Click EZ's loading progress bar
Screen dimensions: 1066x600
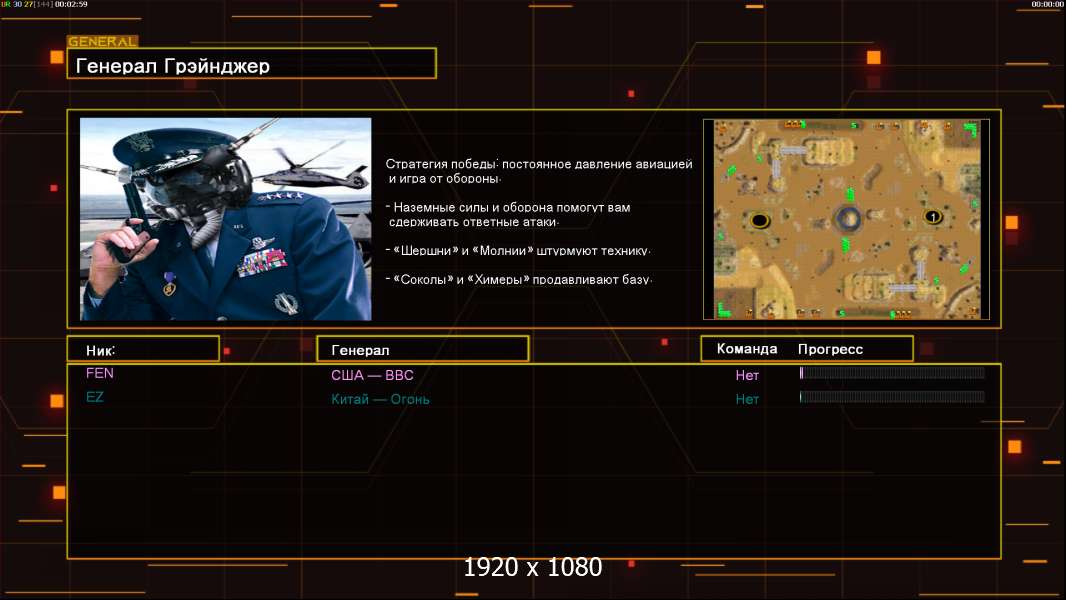coord(892,397)
